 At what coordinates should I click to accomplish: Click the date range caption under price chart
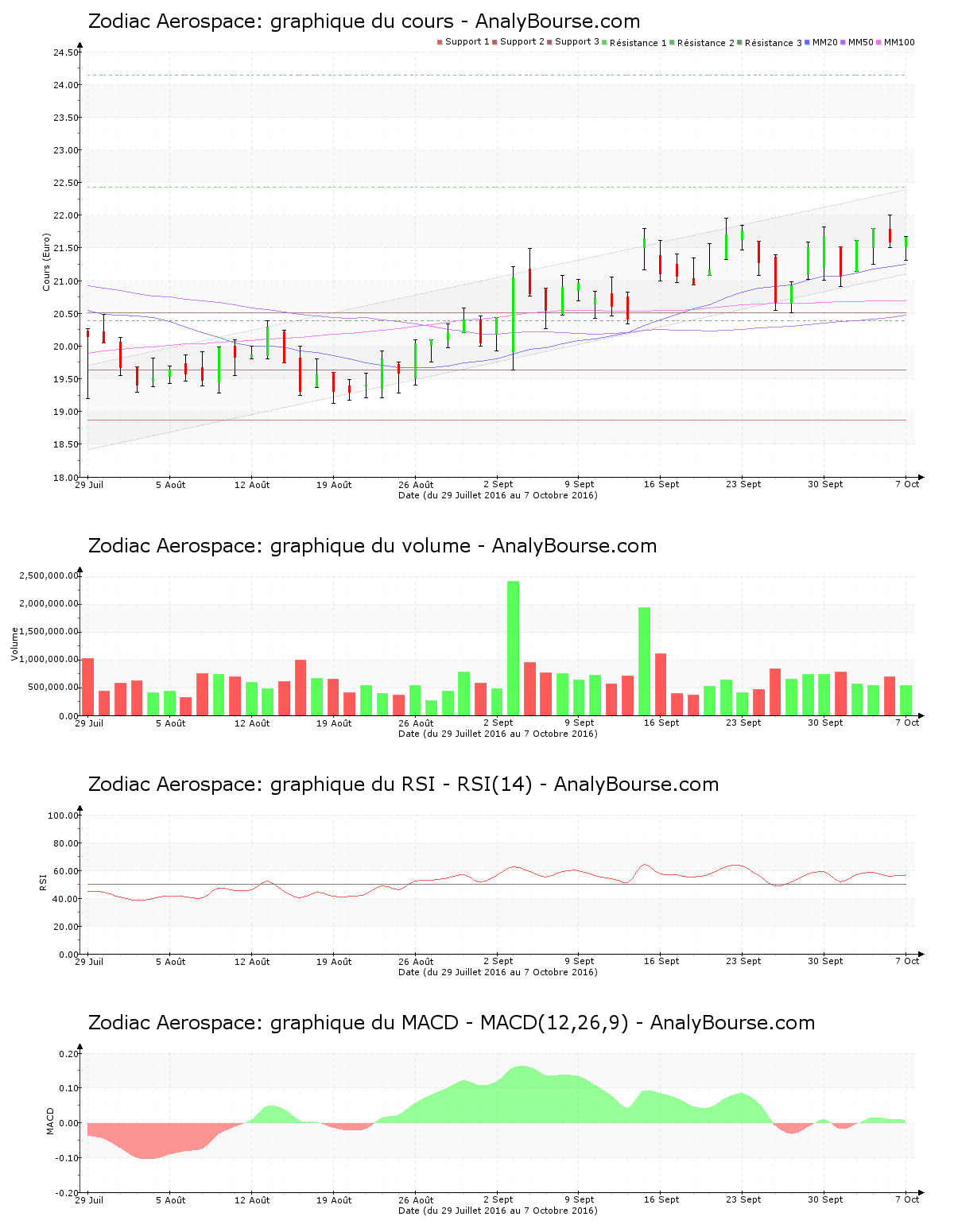[x=498, y=495]
